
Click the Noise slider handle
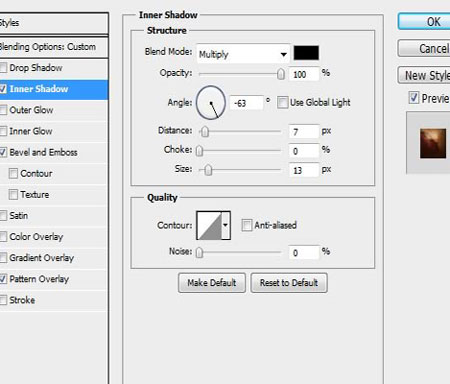[199, 252]
